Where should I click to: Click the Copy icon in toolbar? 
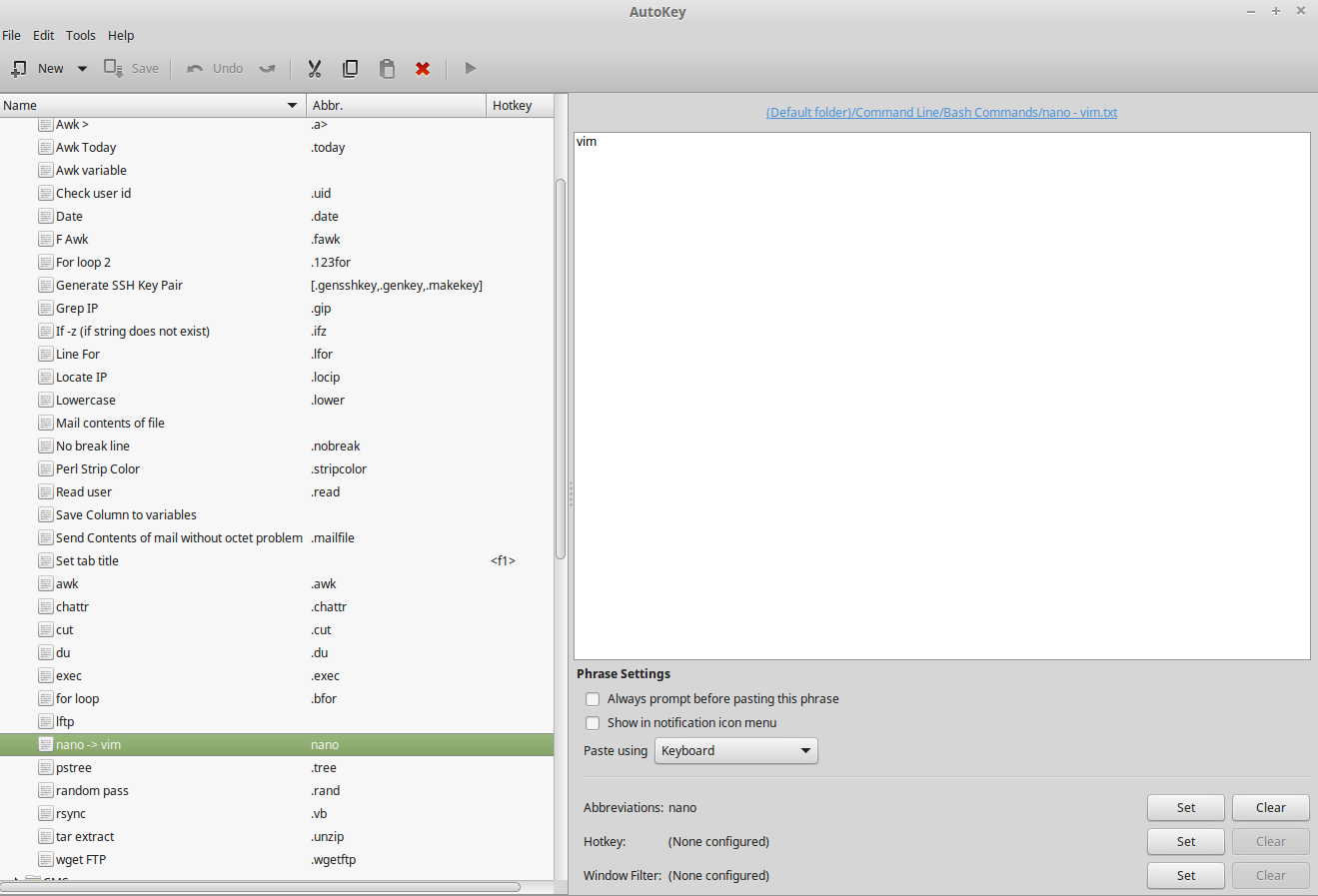click(351, 69)
